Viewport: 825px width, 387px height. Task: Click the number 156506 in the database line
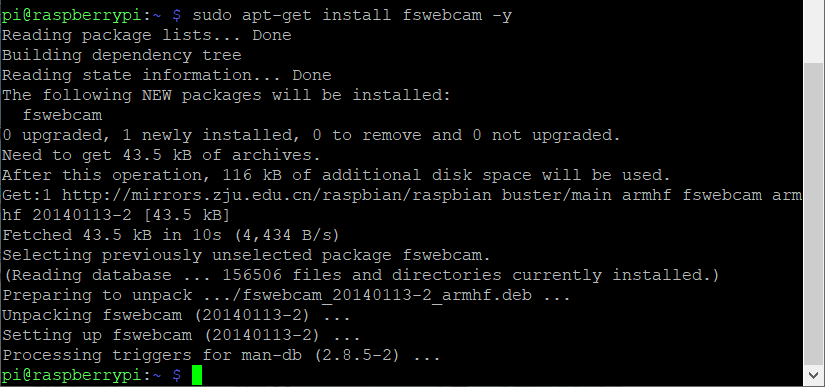(x=252, y=275)
